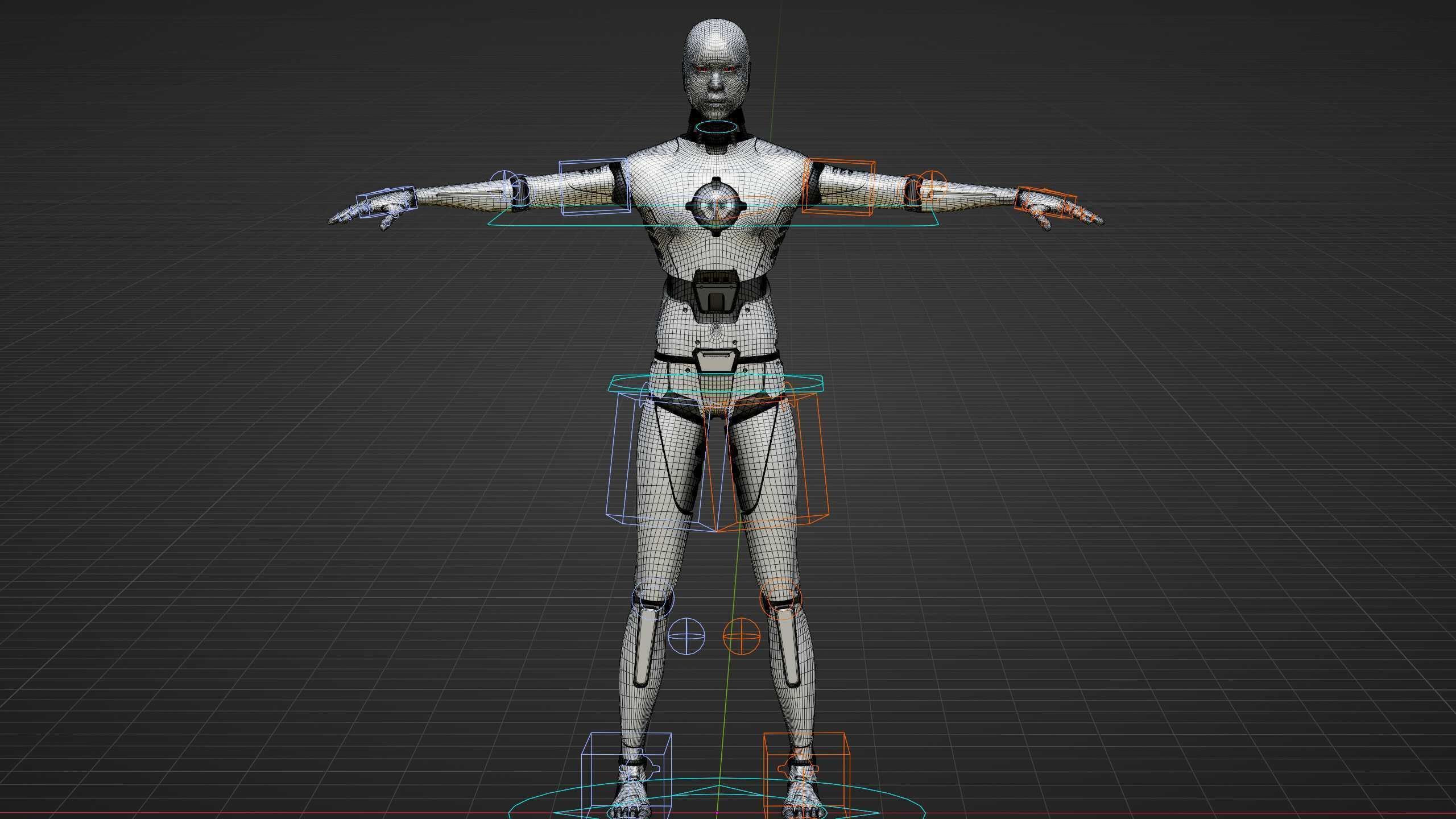This screenshot has height=819, width=1456.
Task: Select the cyan neck ring control
Action: tap(717, 127)
